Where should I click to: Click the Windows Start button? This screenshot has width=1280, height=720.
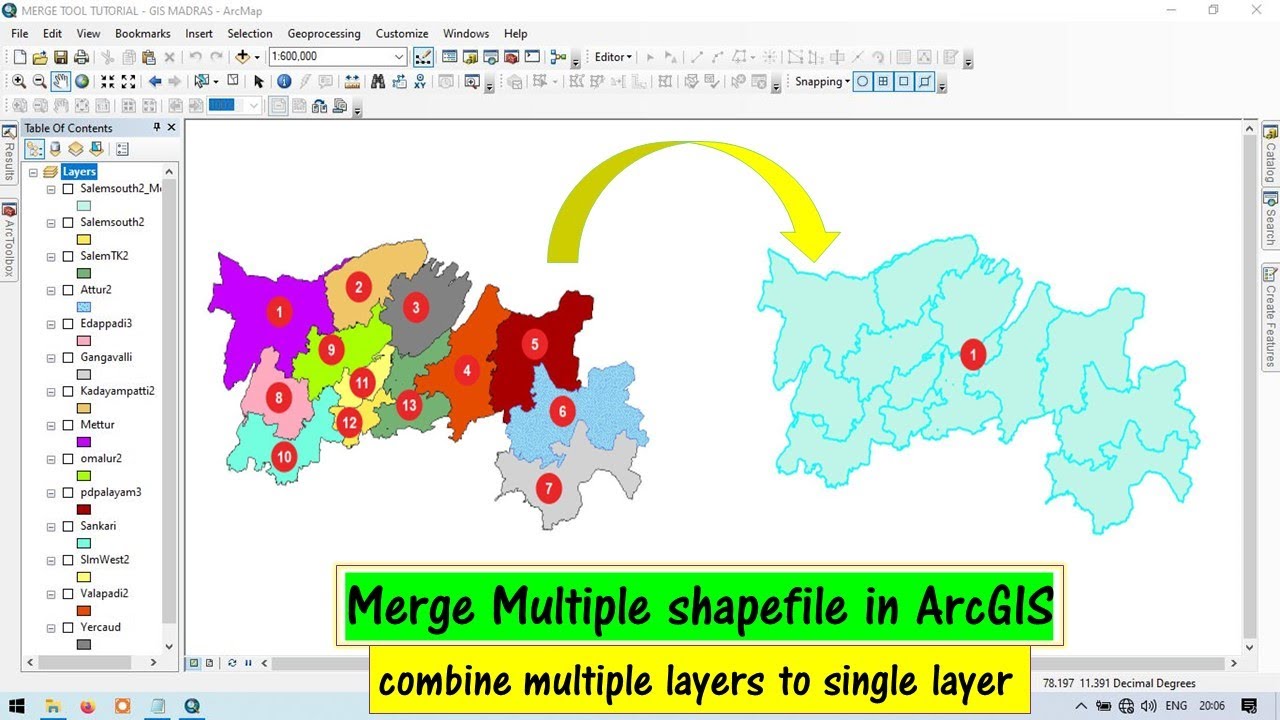[17, 706]
